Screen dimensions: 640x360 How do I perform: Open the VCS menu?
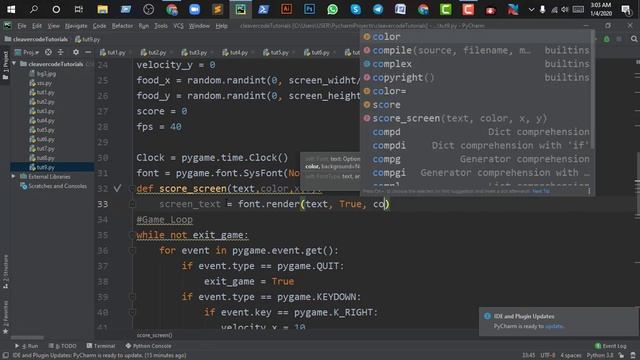tap(178, 26)
